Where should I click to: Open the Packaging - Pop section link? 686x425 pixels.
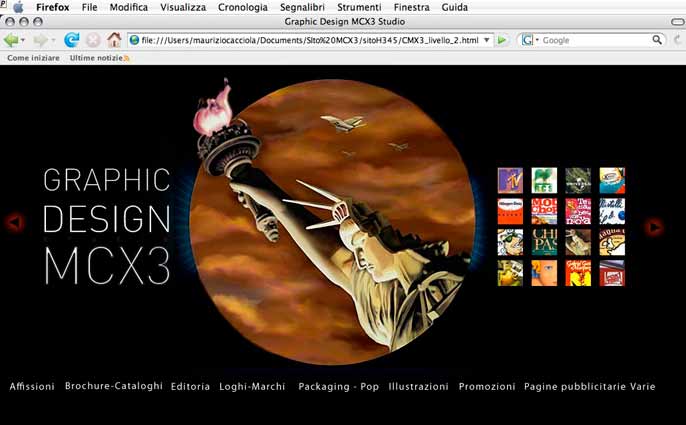(339, 386)
